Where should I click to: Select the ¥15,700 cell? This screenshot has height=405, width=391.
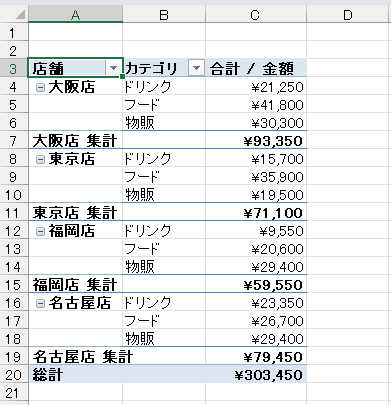[256, 159]
